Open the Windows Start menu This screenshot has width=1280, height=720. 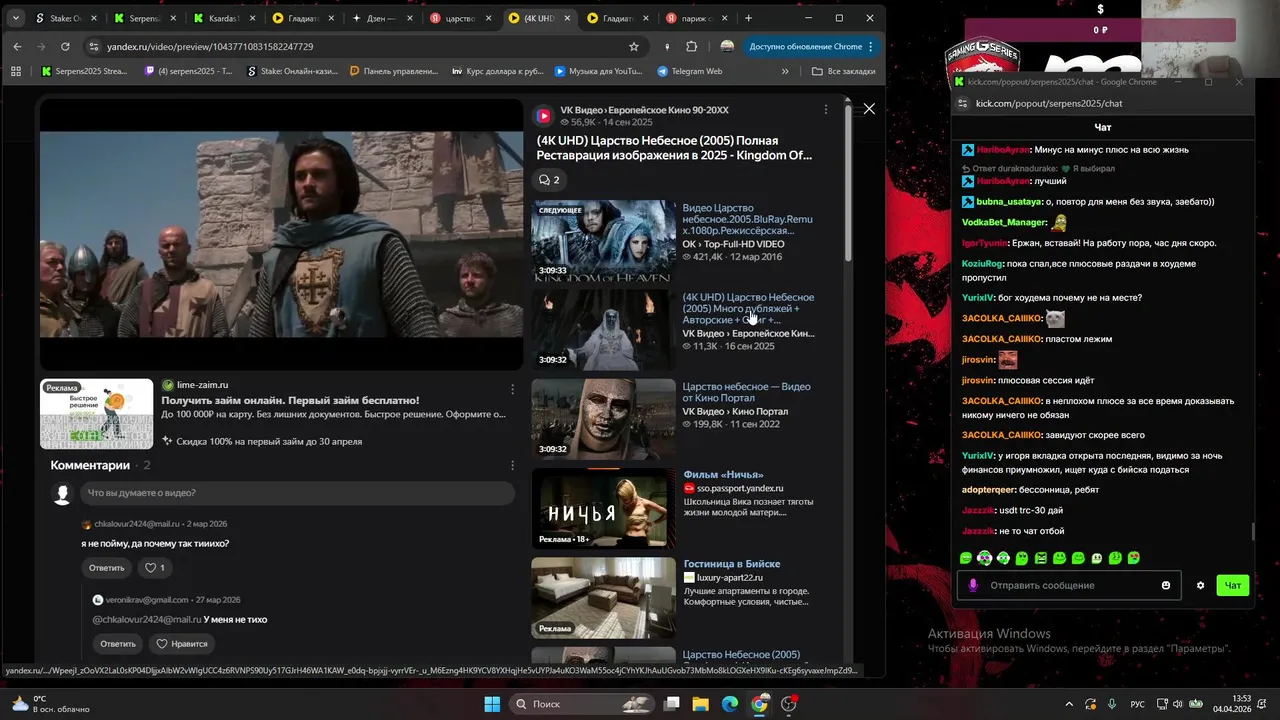coord(492,704)
